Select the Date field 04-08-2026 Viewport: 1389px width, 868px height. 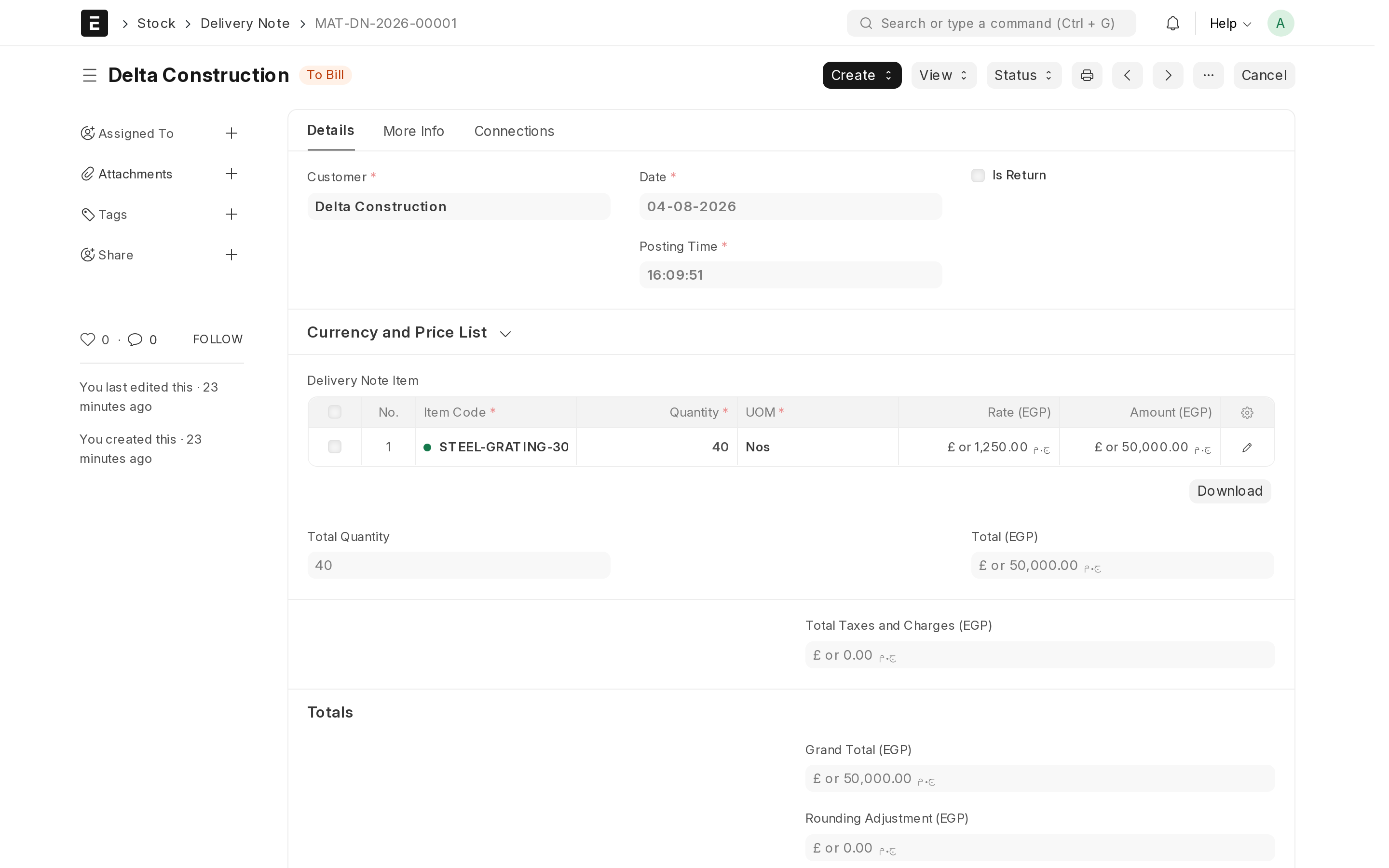pyautogui.click(x=790, y=207)
